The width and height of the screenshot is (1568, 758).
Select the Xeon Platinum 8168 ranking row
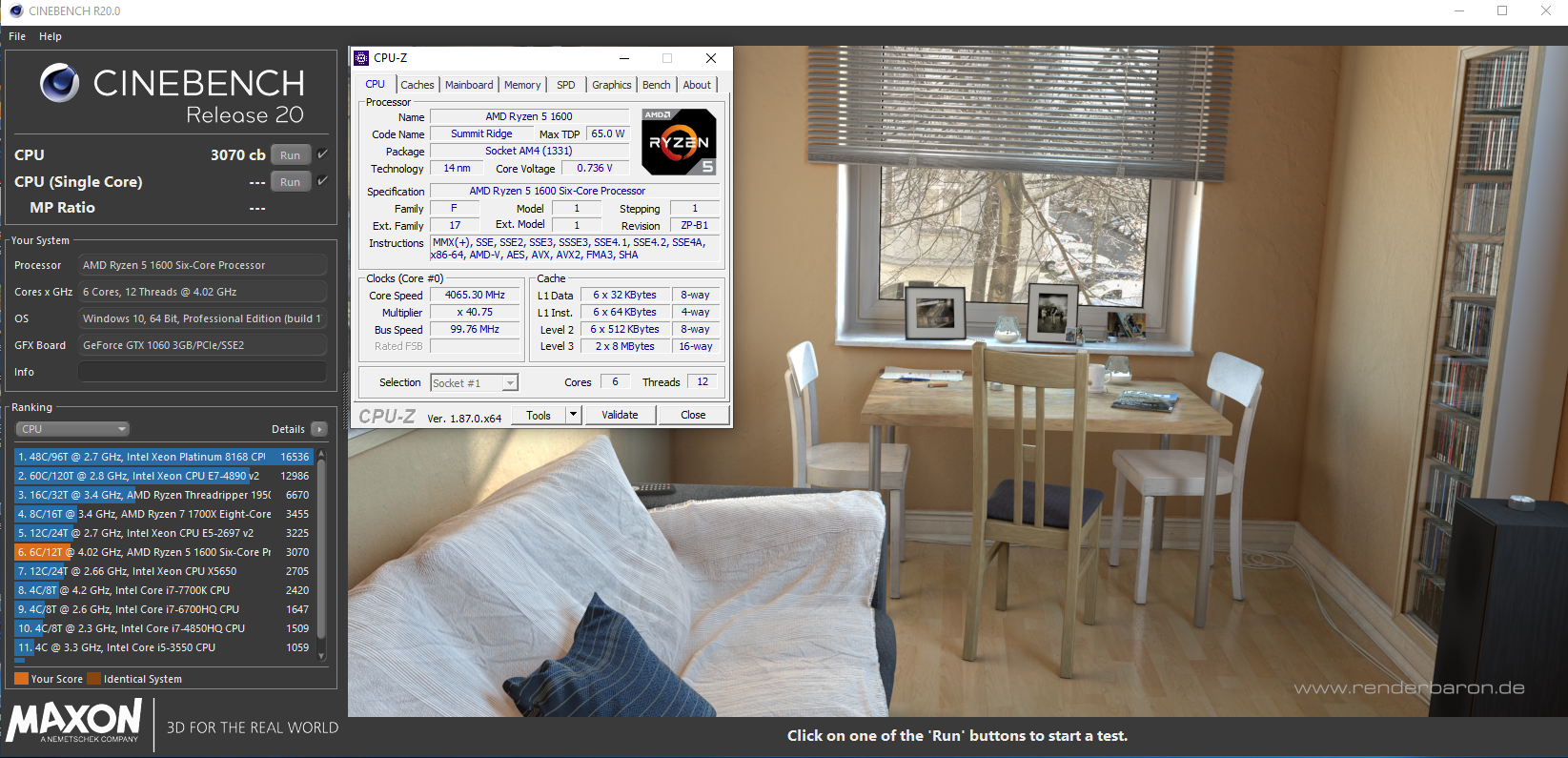click(x=164, y=457)
